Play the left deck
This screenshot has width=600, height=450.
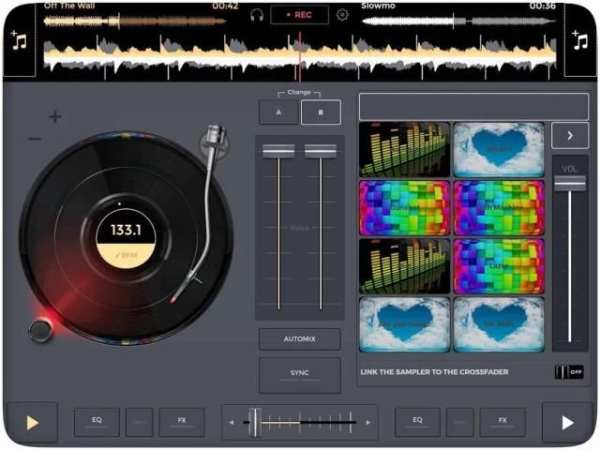[x=32, y=423]
